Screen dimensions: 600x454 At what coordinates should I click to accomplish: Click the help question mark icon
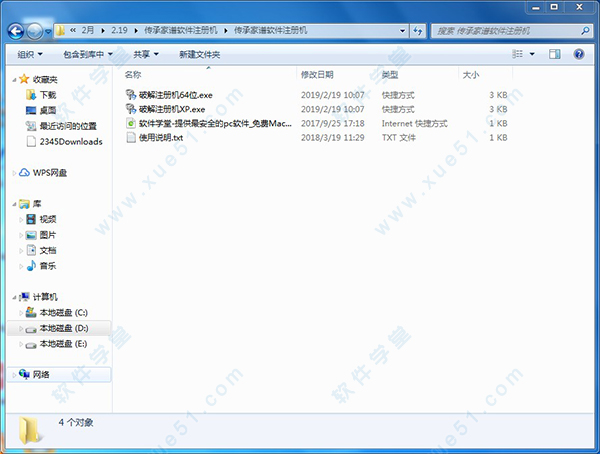[581, 54]
